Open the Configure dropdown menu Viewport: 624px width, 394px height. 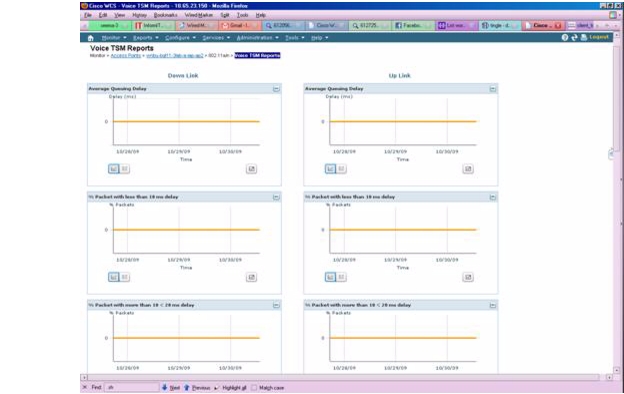point(180,38)
